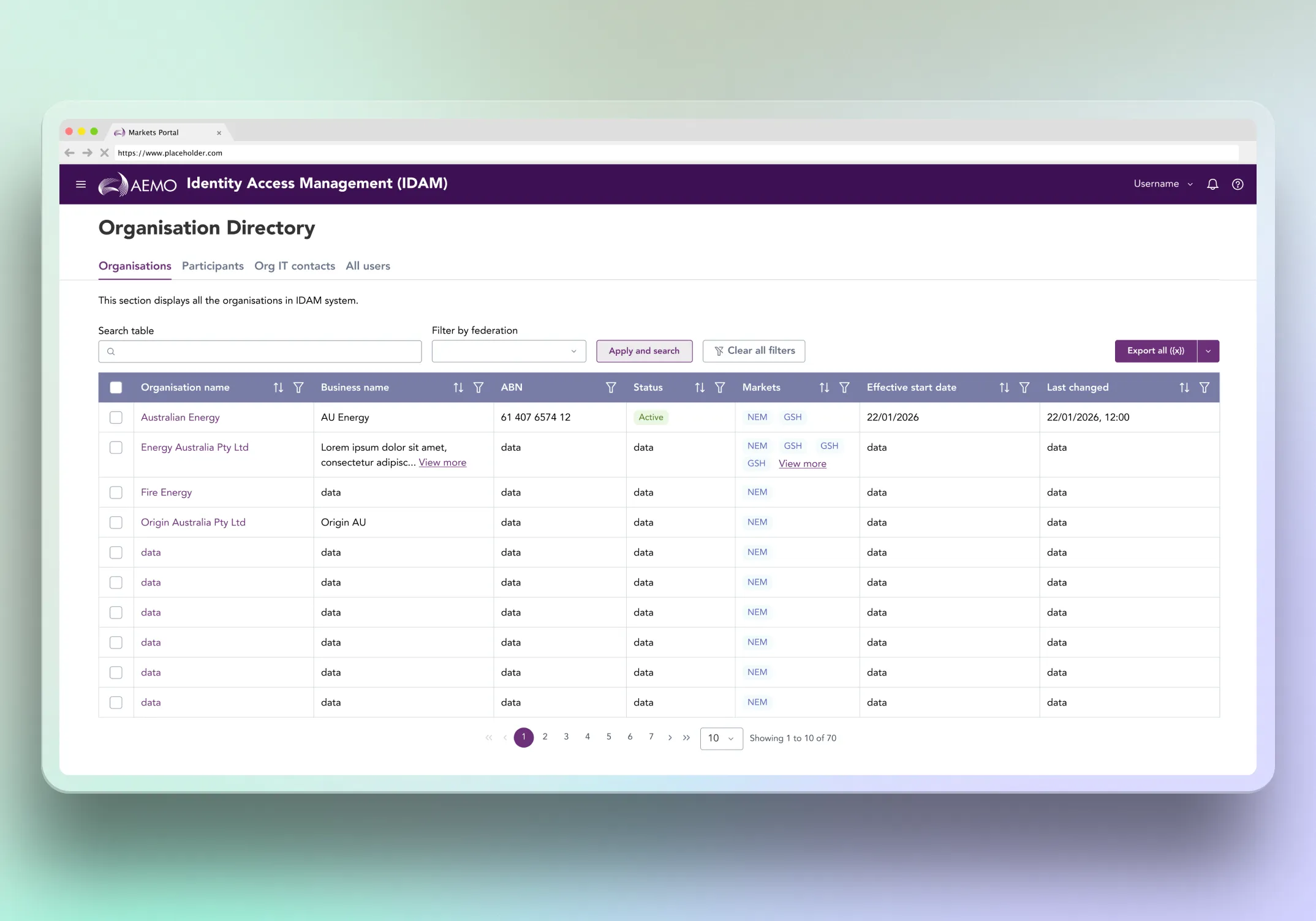This screenshot has width=1316, height=921.
Task: Expand the Export all split-button arrow
Action: click(x=1208, y=351)
